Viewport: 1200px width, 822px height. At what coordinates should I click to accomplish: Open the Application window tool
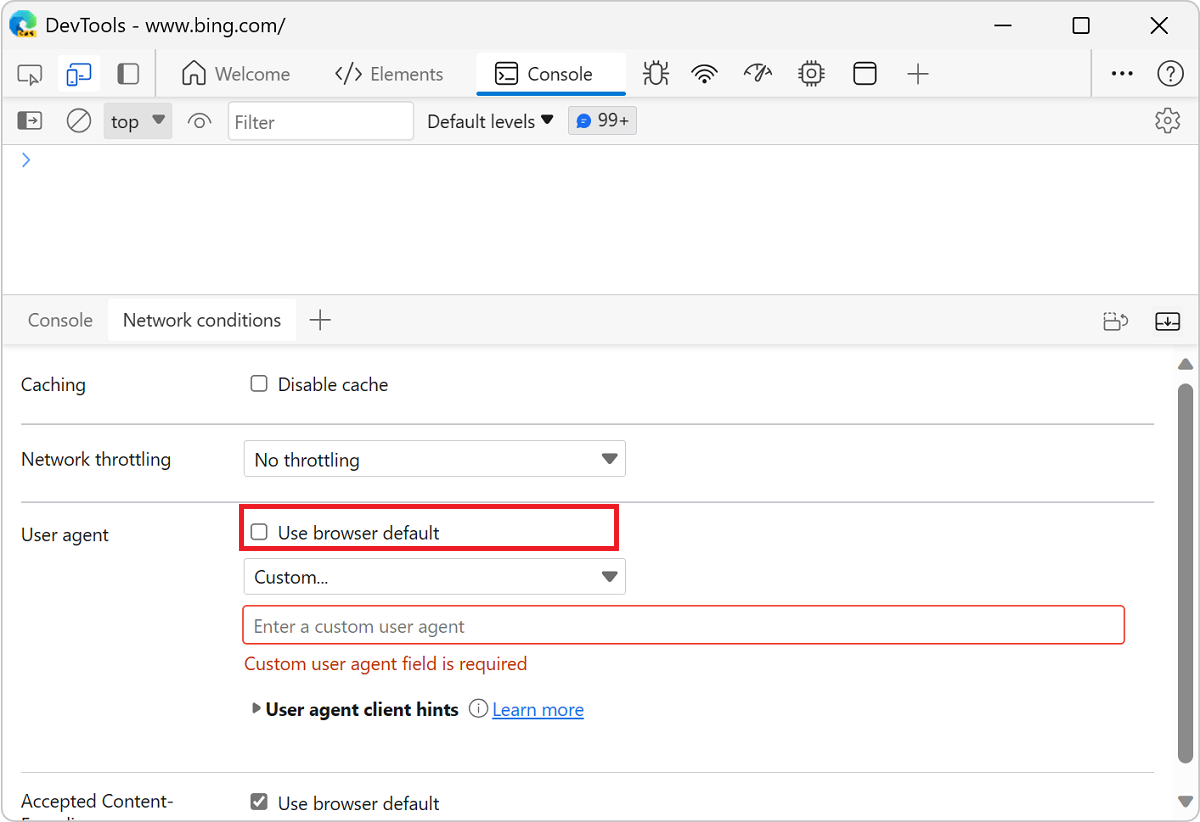coord(865,74)
